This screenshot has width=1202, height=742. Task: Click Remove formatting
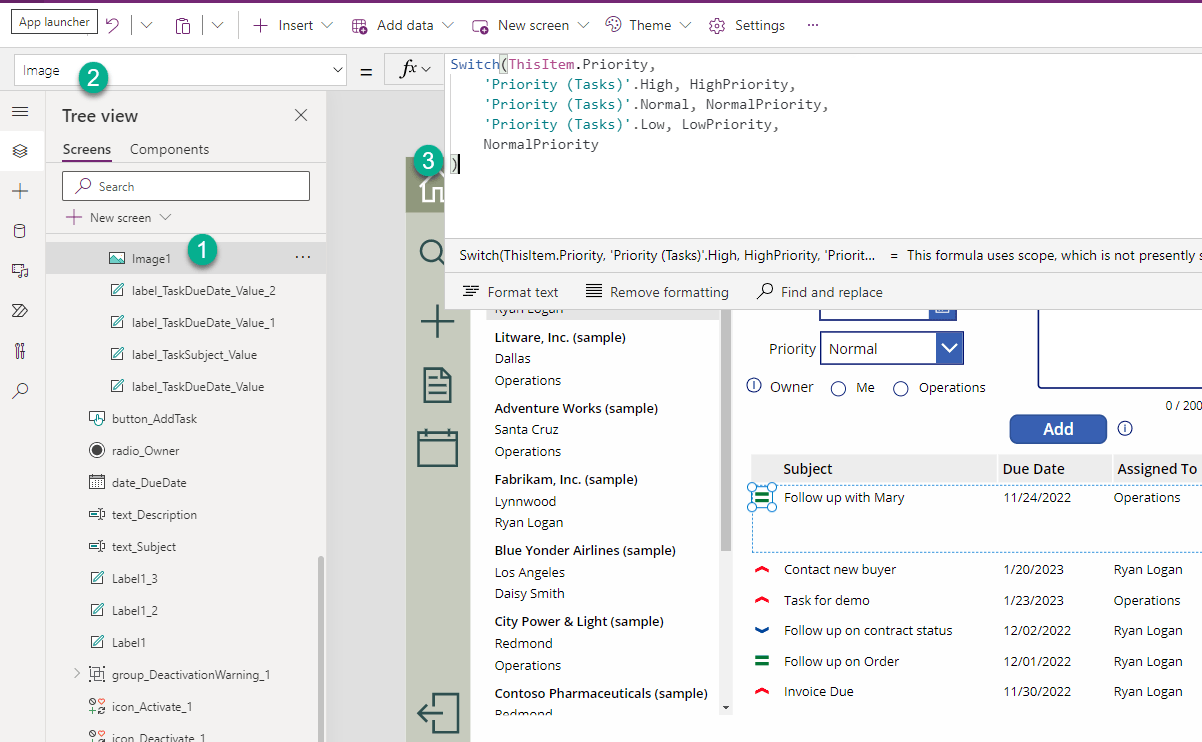[657, 292]
